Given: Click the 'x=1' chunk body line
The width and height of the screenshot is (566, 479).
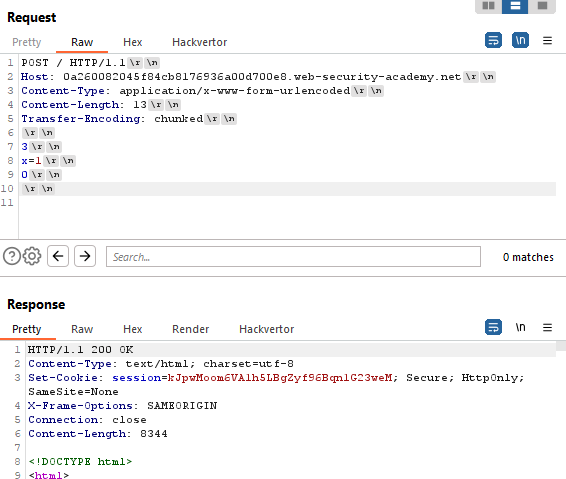Looking at the screenshot, I should (31, 161).
